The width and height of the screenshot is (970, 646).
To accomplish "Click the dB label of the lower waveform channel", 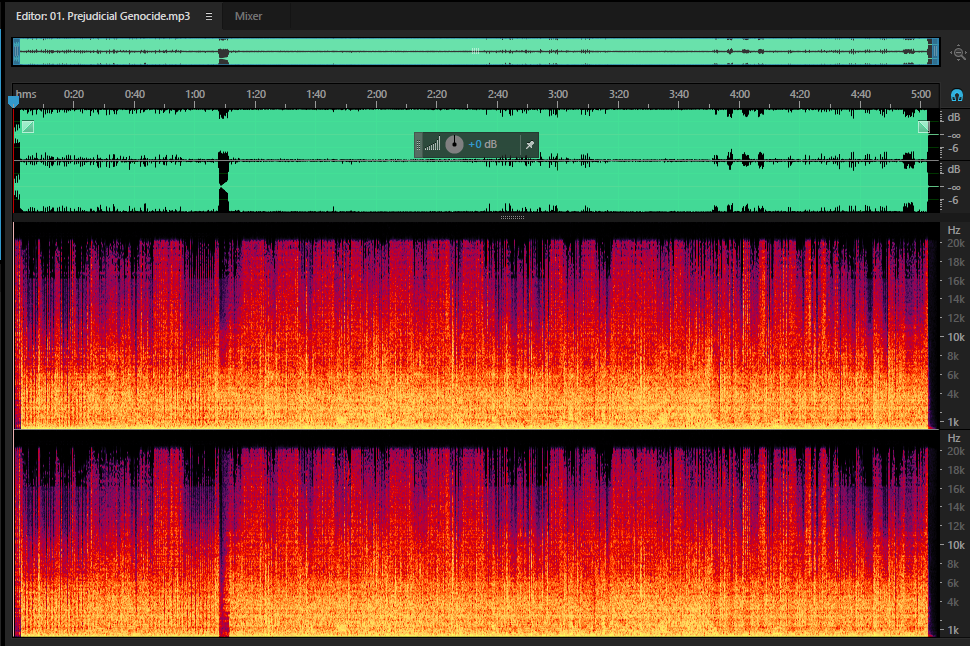I will pyautogui.click(x=954, y=169).
